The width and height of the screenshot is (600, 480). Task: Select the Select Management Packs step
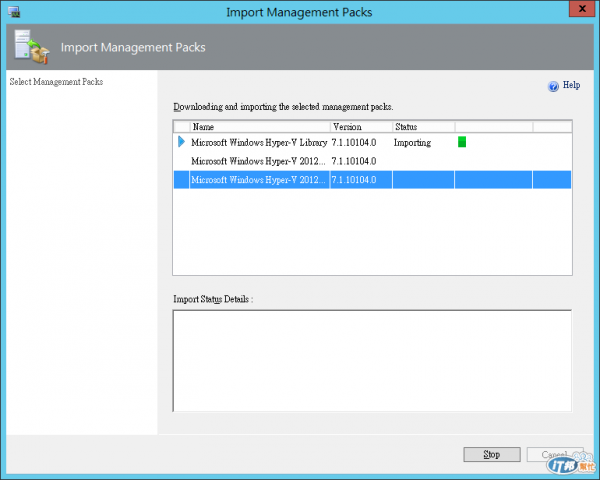(x=56, y=82)
